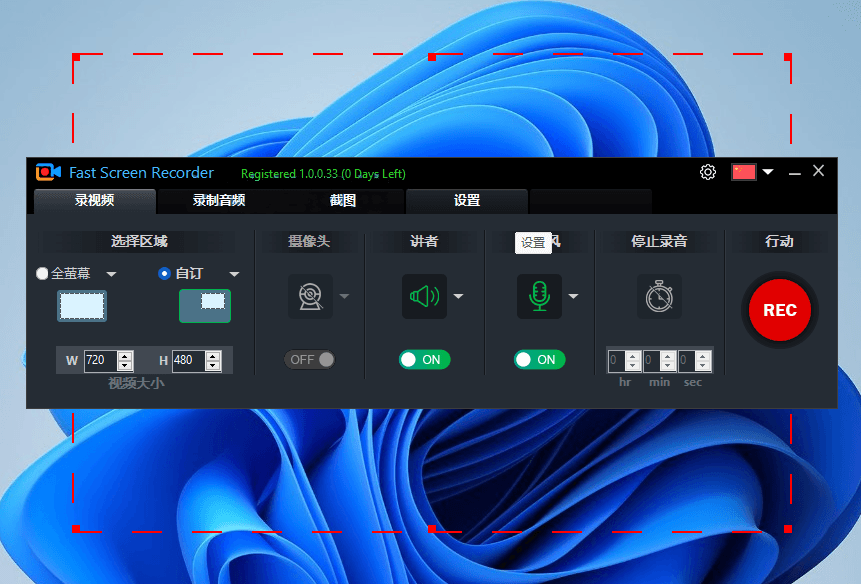Increase hours with the hr up arrow
The height and width of the screenshot is (584, 861).
(633, 356)
